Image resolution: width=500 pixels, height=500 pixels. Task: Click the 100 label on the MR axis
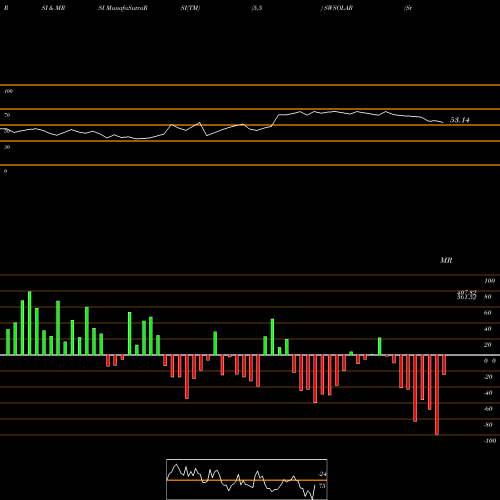tap(489, 281)
